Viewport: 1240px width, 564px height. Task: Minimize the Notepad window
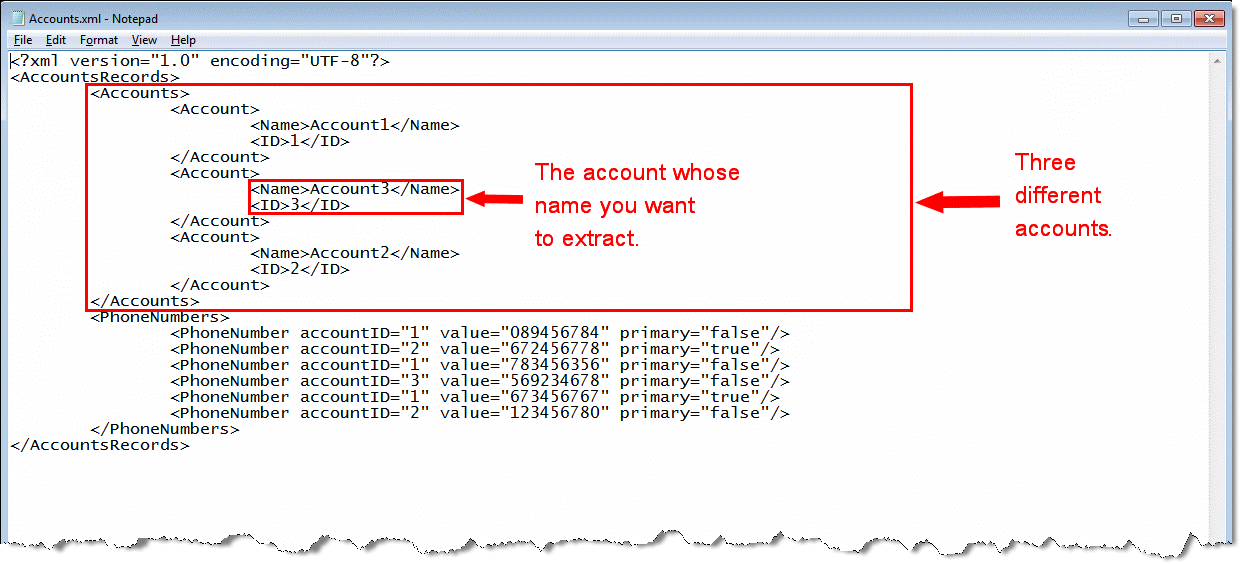click(x=1145, y=18)
